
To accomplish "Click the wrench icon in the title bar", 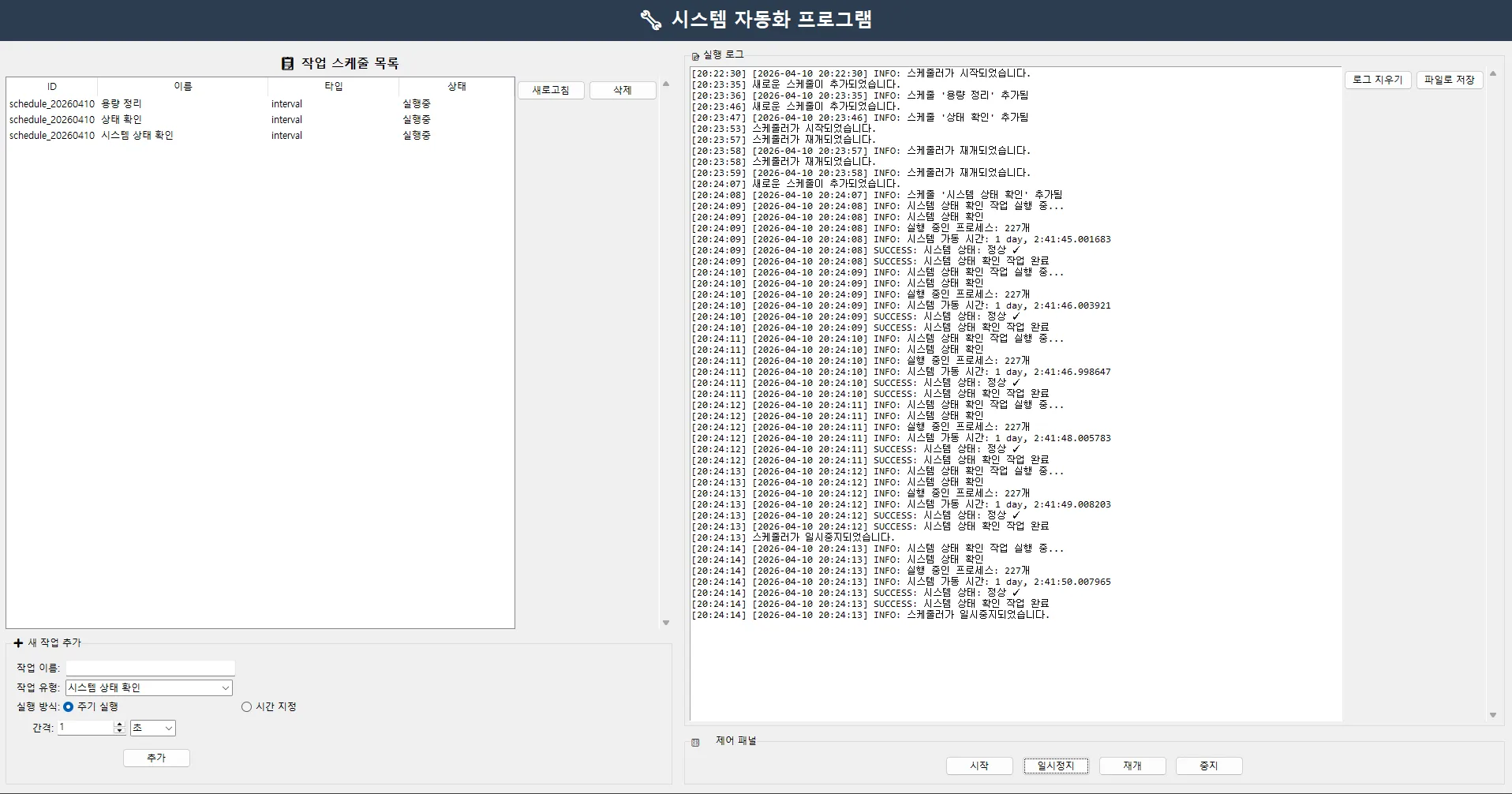I will pos(651,20).
